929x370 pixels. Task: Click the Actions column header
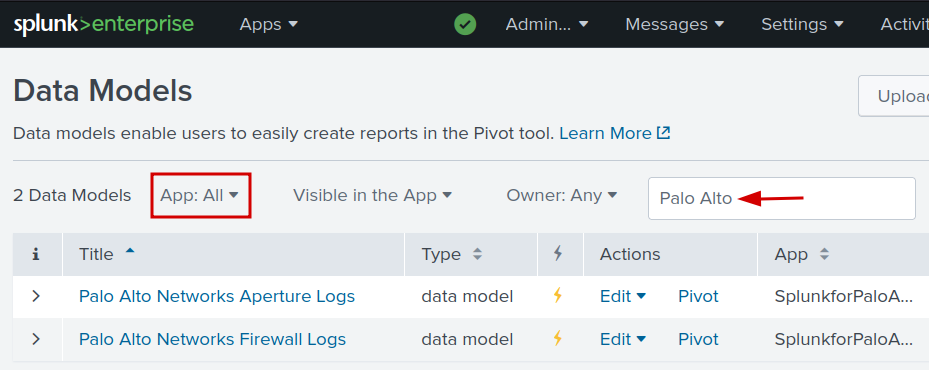coord(630,254)
